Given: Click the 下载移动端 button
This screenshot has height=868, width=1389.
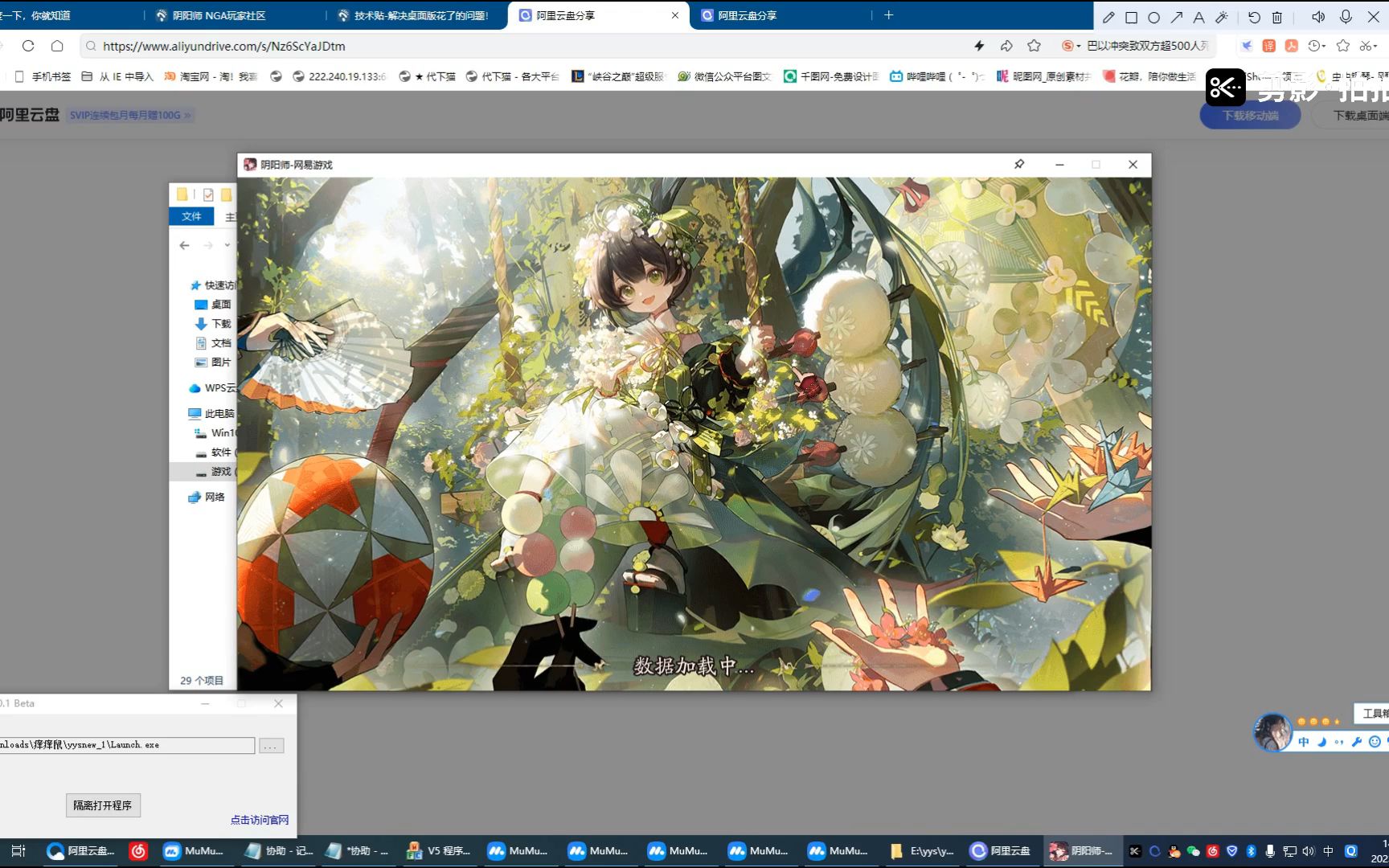Looking at the screenshot, I should pos(1250,116).
